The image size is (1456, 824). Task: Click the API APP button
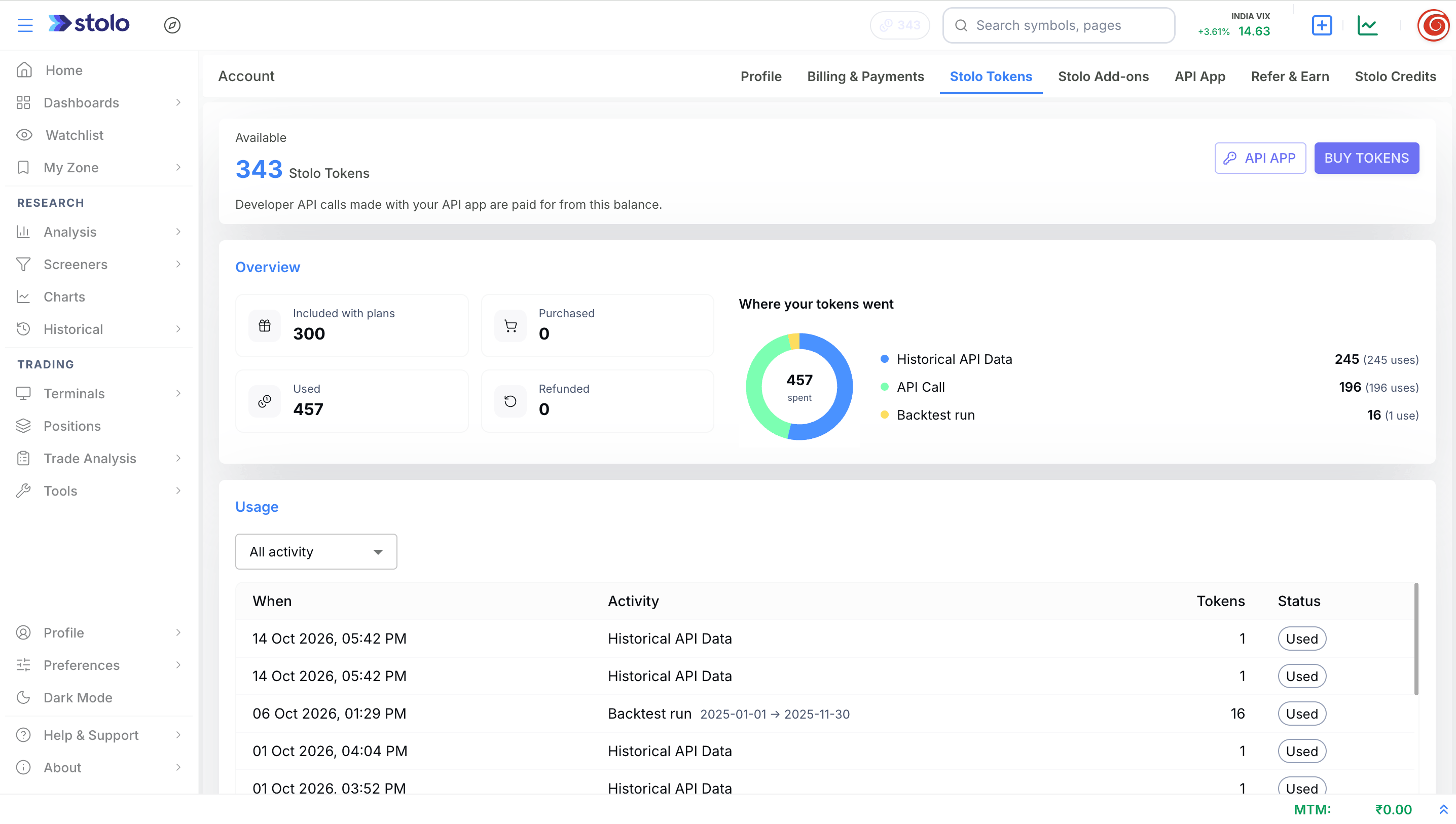[x=1260, y=158]
